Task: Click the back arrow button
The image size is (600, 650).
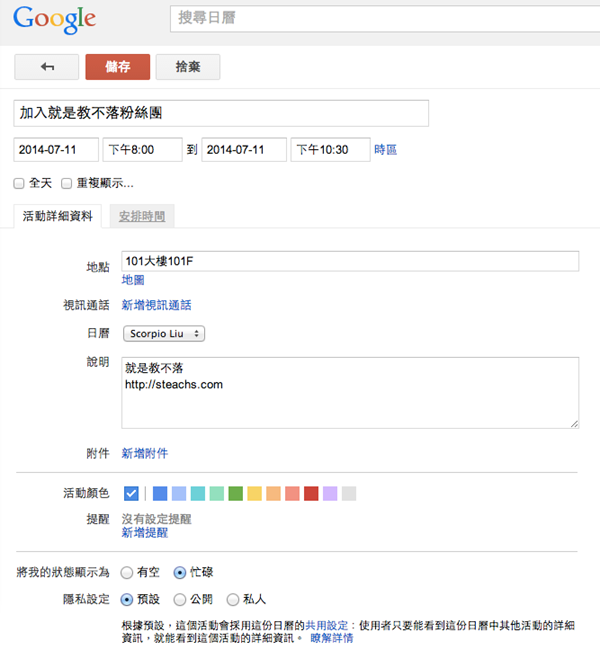Action: tap(47, 67)
